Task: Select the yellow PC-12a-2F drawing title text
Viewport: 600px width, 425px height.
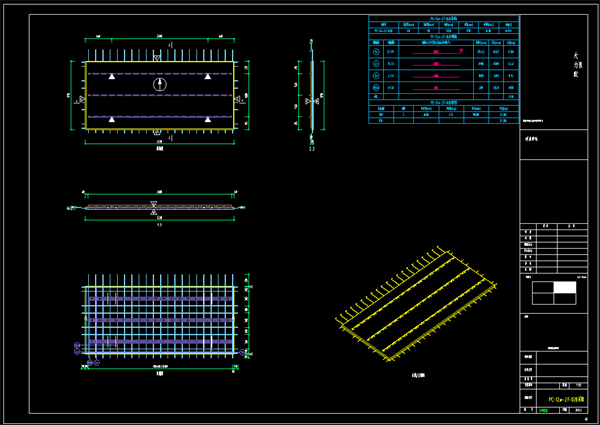Action: coord(566,399)
